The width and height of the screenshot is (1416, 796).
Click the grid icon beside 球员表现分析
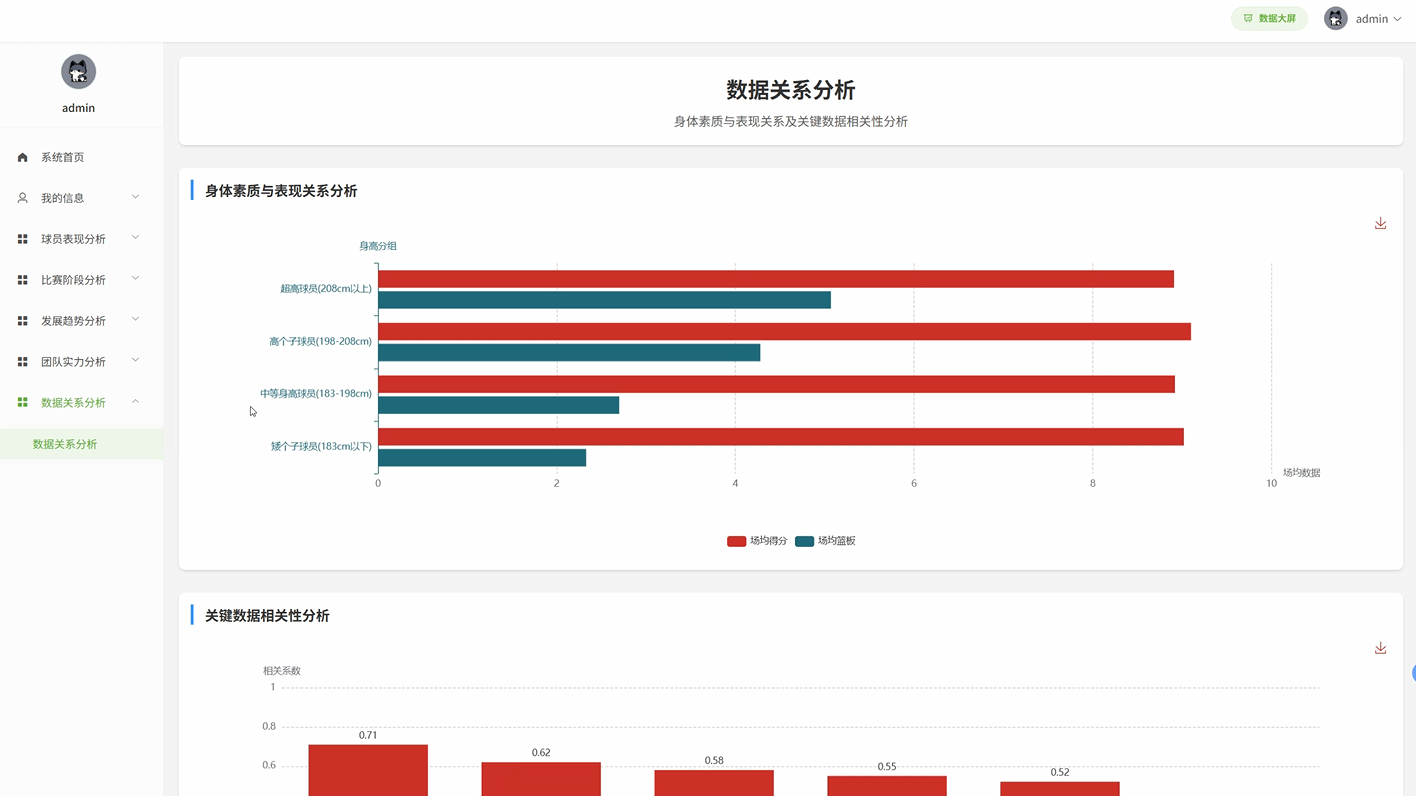[x=22, y=239]
